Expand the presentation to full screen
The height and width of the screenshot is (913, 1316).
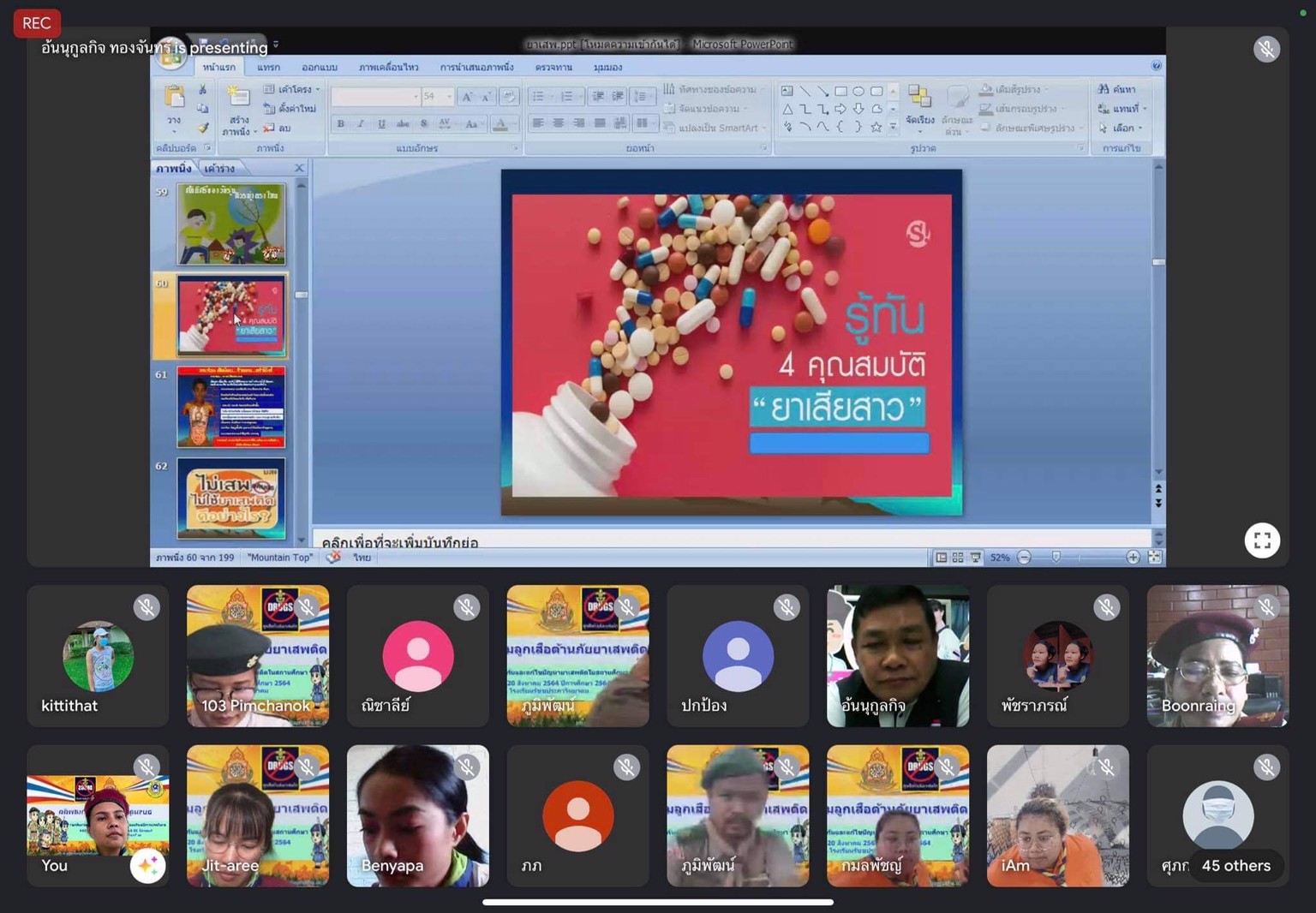1261,540
